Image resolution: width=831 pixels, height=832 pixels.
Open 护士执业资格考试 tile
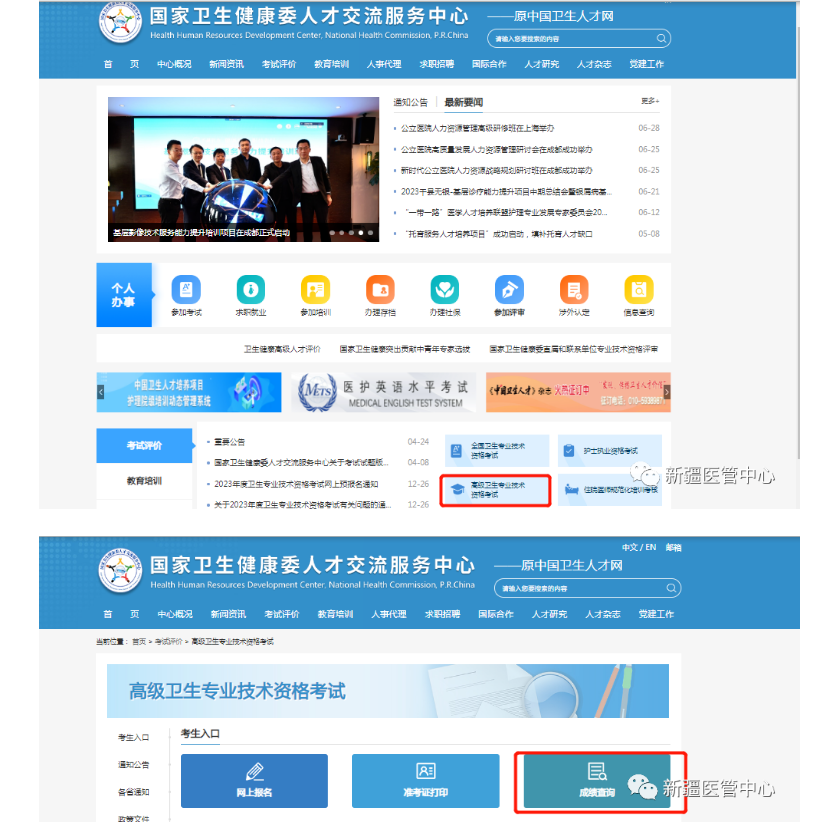[610, 450]
